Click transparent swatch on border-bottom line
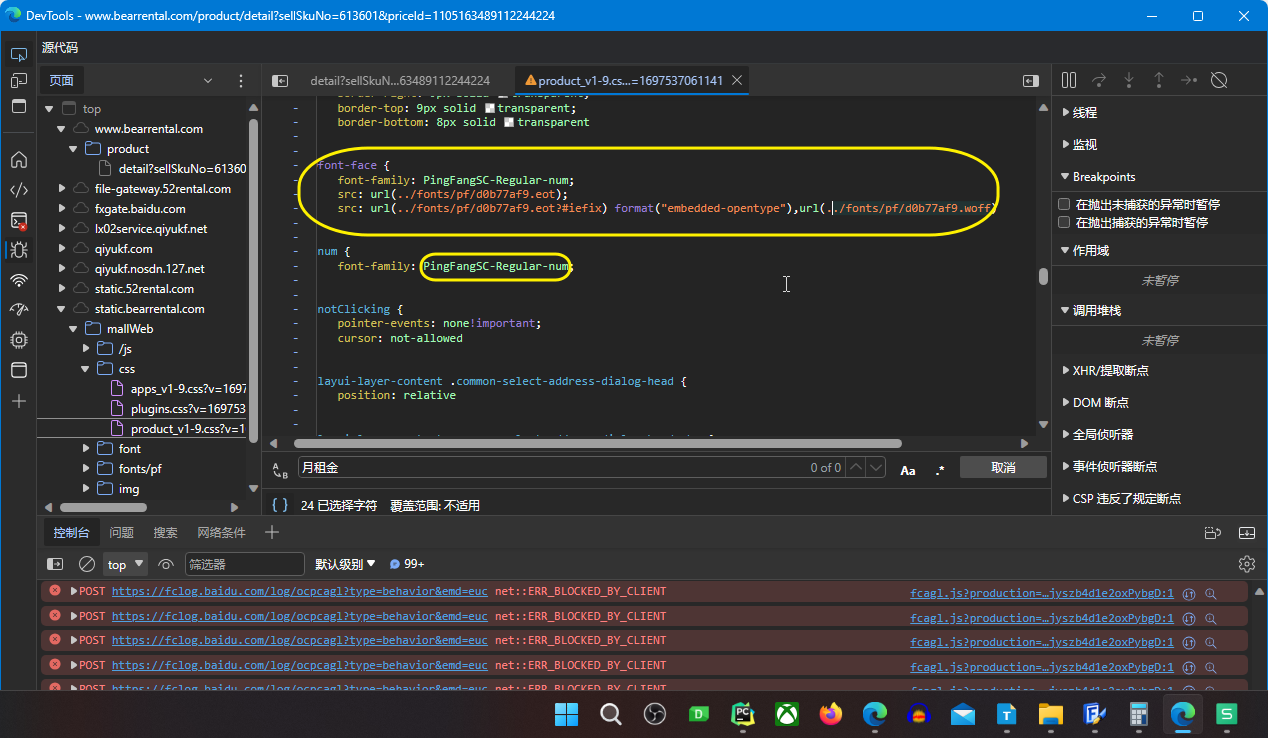The width and height of the screenshot is (1268, 738). [x=509, y=122]
